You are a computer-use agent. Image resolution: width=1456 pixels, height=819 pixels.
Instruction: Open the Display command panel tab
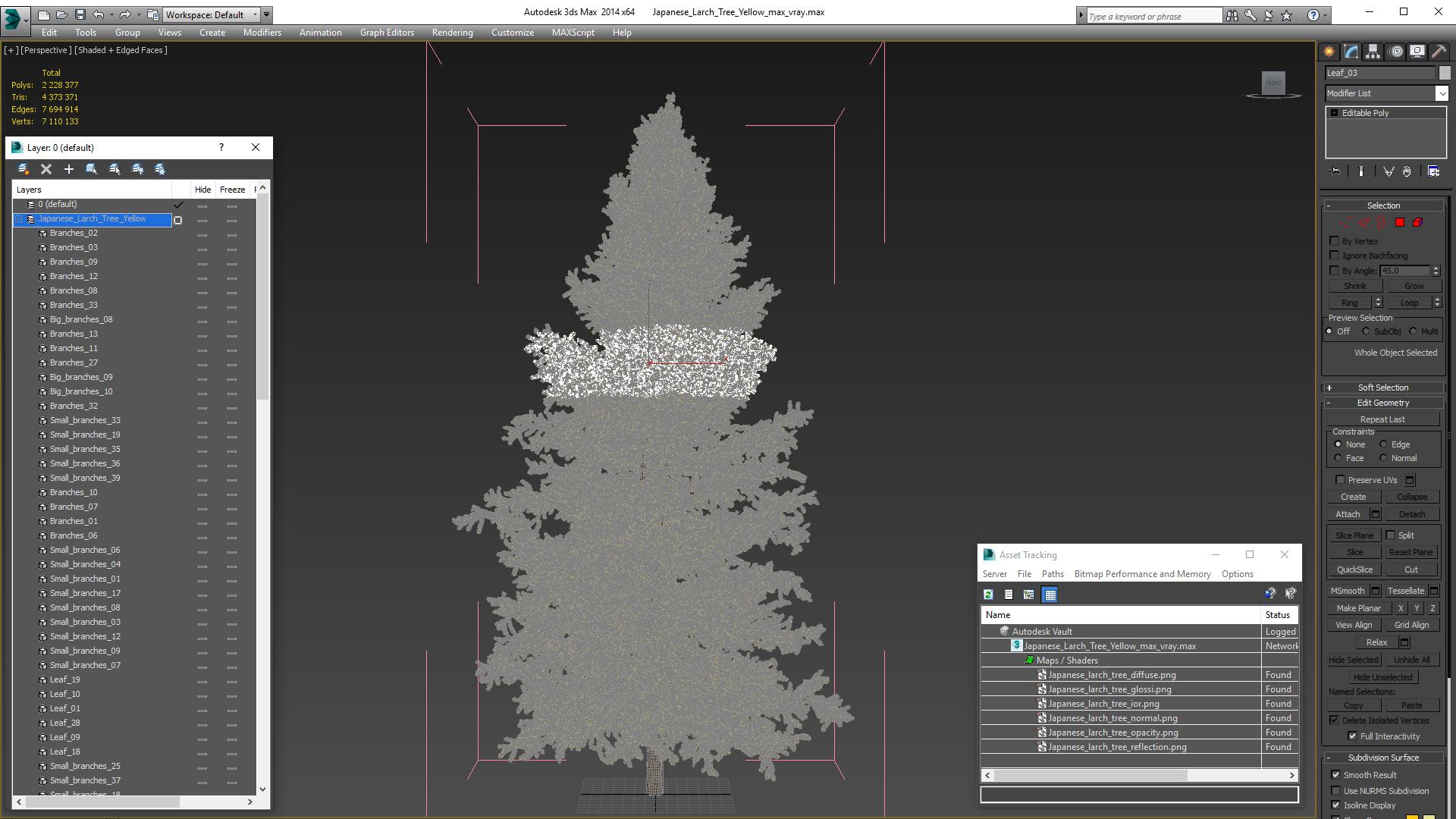1417,52
